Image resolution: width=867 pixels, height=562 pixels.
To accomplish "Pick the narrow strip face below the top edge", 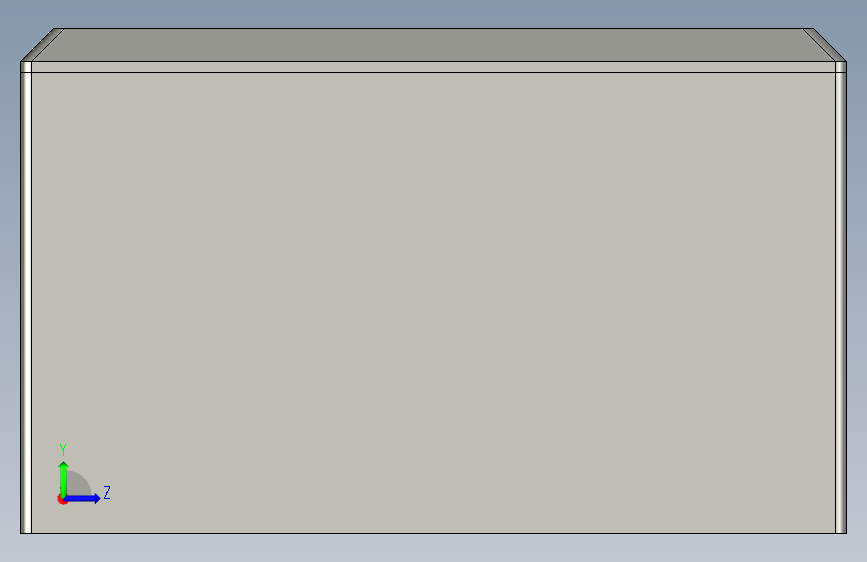I will (433, 67).
